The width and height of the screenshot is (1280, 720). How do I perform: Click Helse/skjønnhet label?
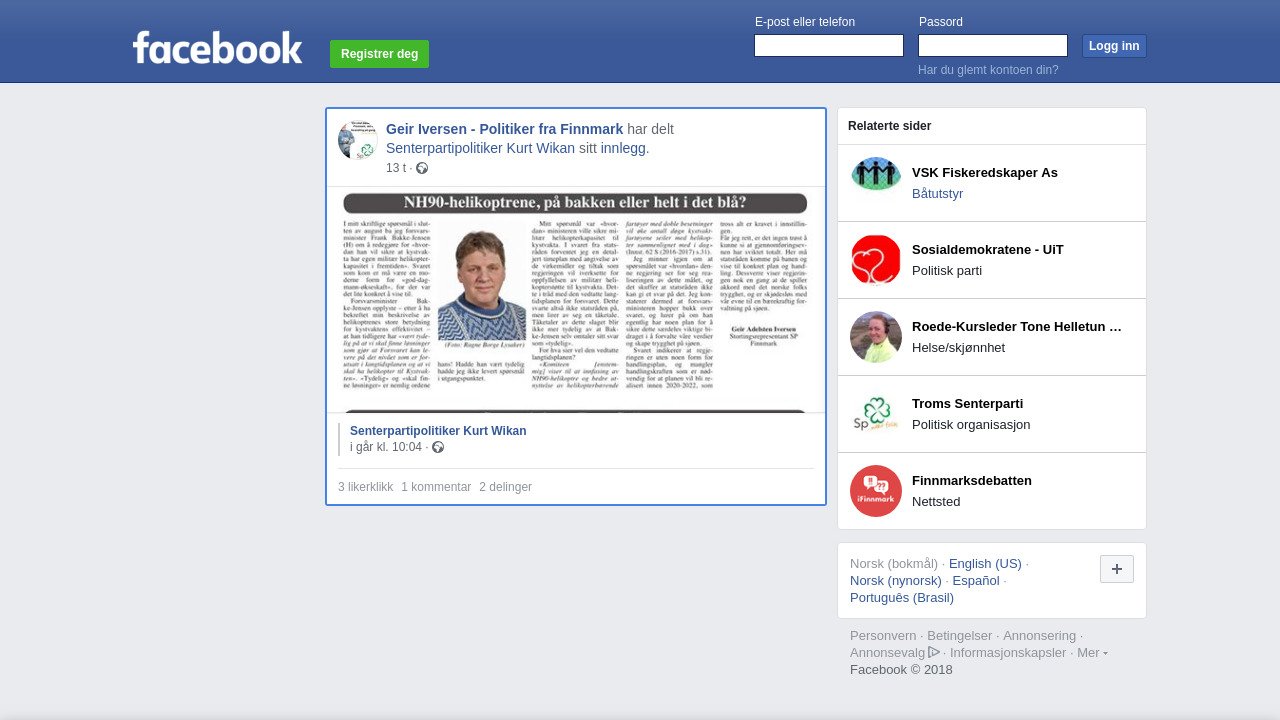(x=958, y=348)
